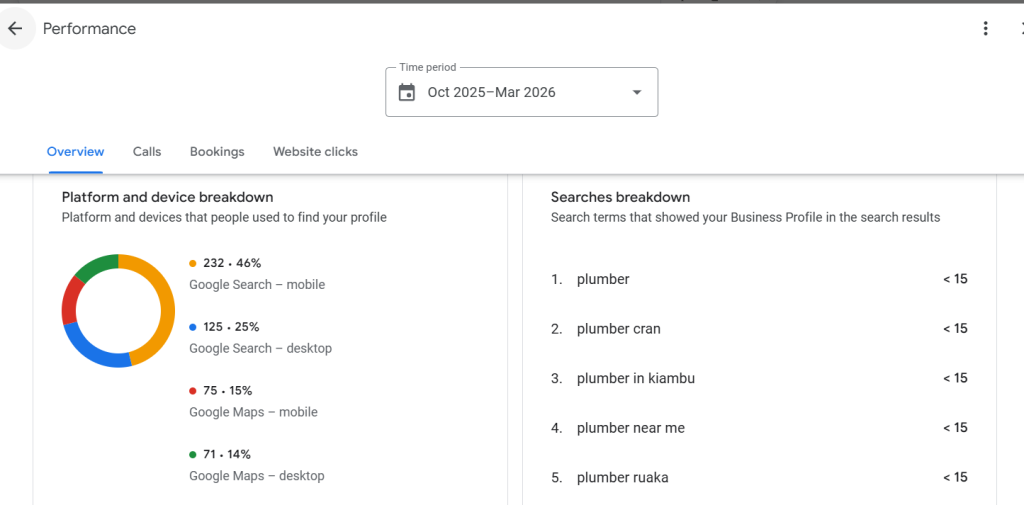Viewport: 1024px width, 505px height.
Task: Open the three-dot more options menu
Action: click(986, 29)
